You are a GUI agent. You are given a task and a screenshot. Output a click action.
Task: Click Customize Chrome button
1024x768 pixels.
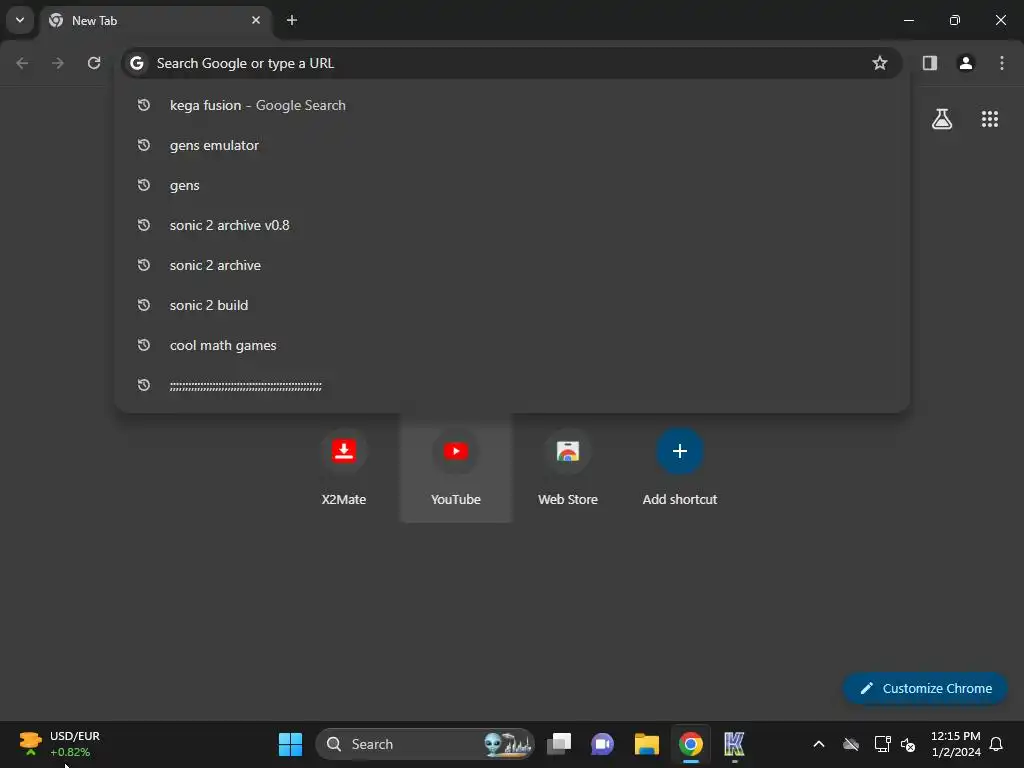tap(925, 688)
